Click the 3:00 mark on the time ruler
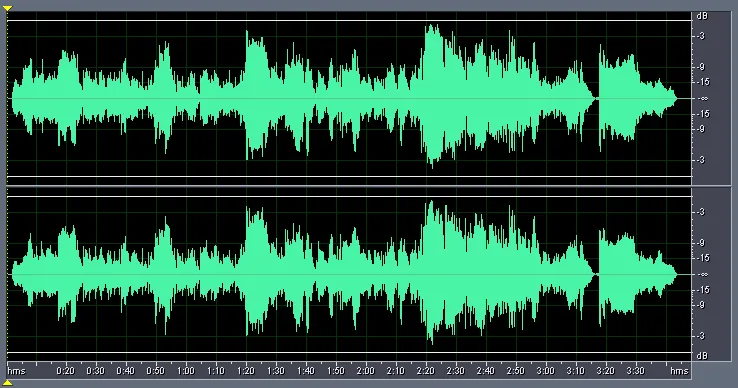738x388 pixels. 546,371
